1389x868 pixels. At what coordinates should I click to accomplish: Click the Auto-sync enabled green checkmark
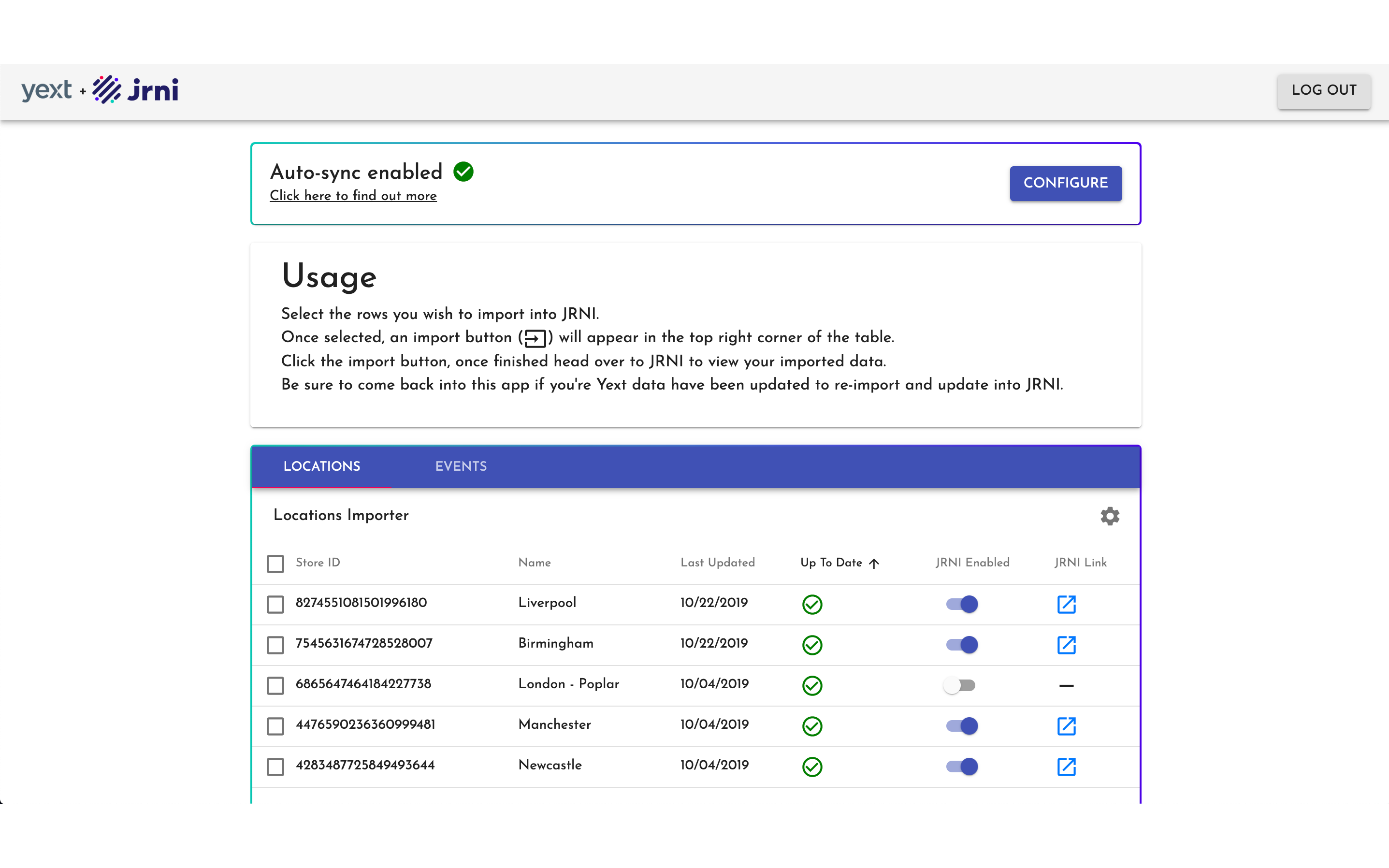coord(463,172)
